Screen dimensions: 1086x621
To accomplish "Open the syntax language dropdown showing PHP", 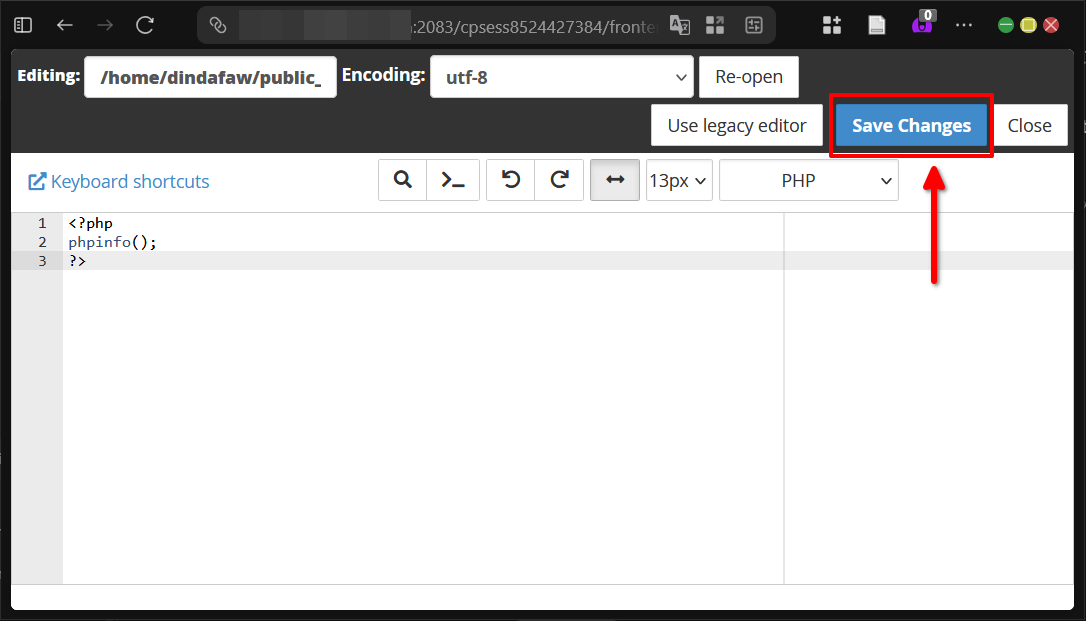I will click(x=808, y=180).
